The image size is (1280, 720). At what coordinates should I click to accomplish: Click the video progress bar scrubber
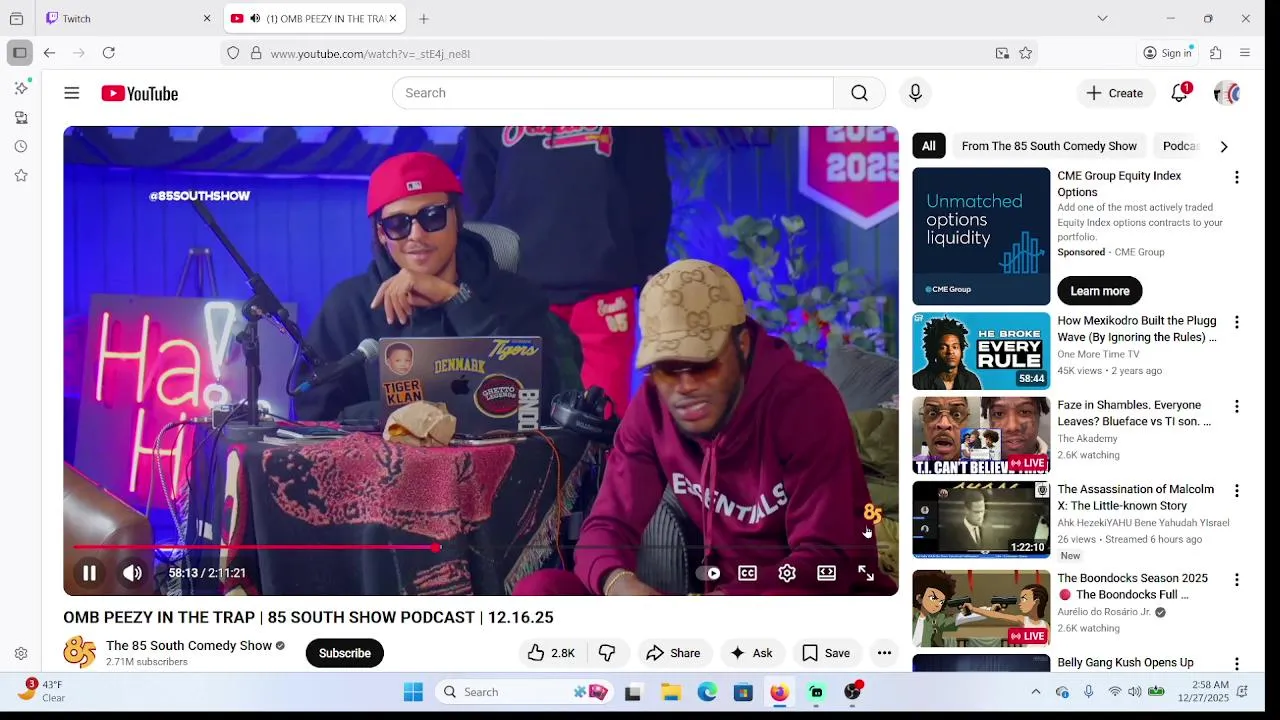[436, 547]
